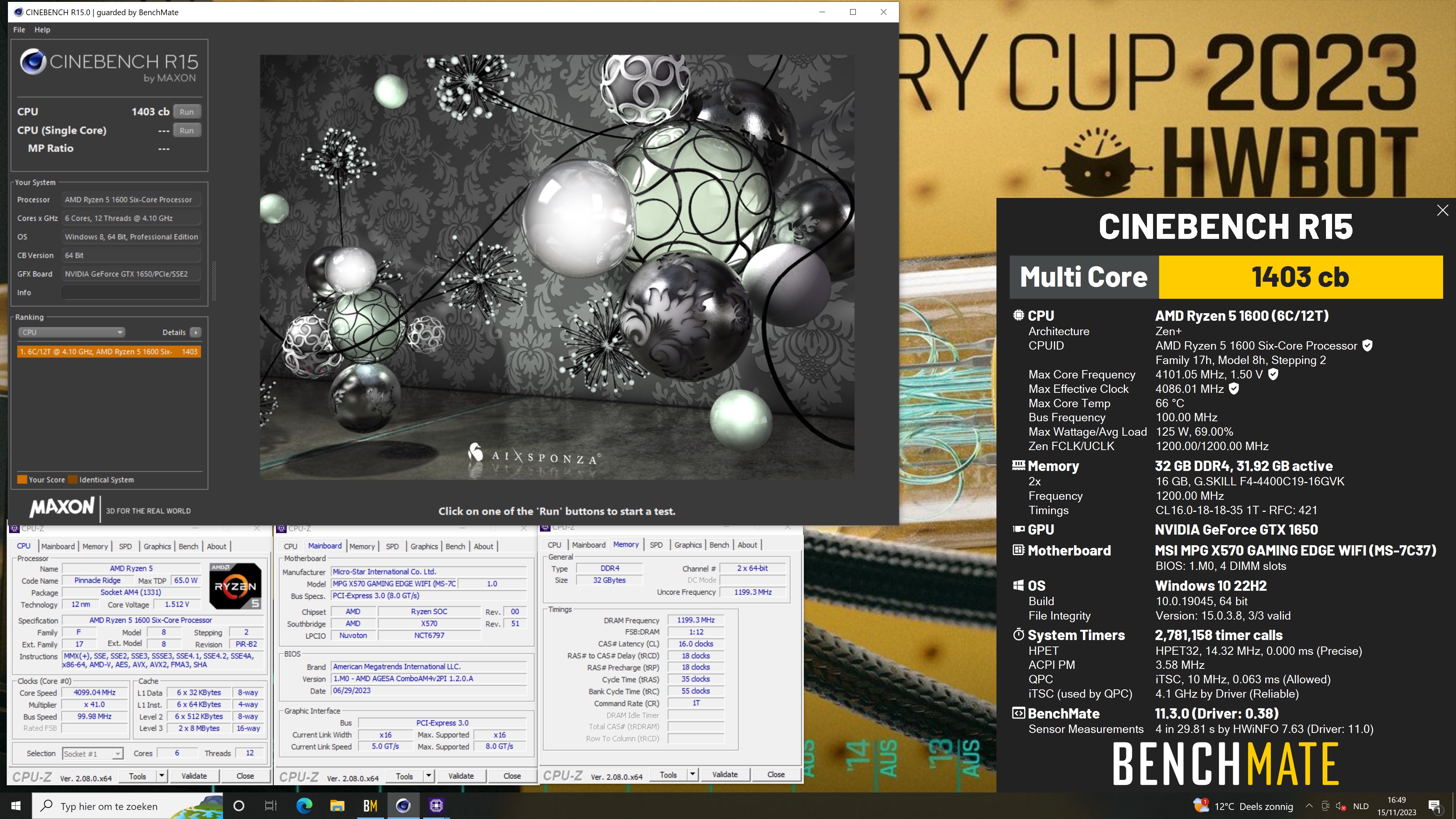
Task: Open Task View on the taskbar
Action: pos(271,805)
